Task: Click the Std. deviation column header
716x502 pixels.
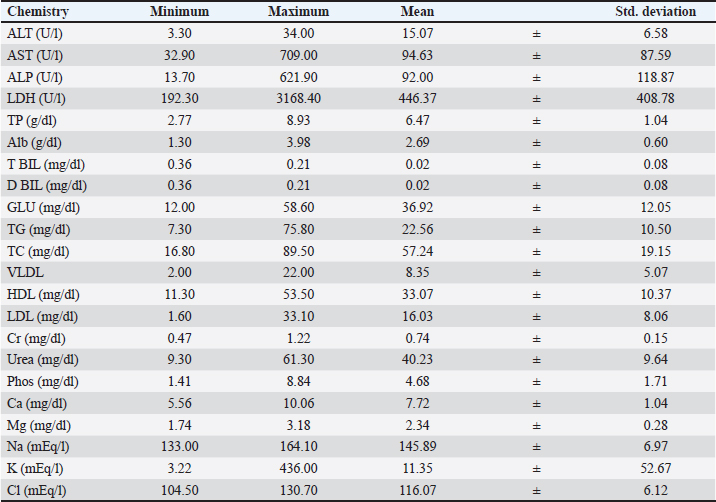Action: click(x=655, y=11)
